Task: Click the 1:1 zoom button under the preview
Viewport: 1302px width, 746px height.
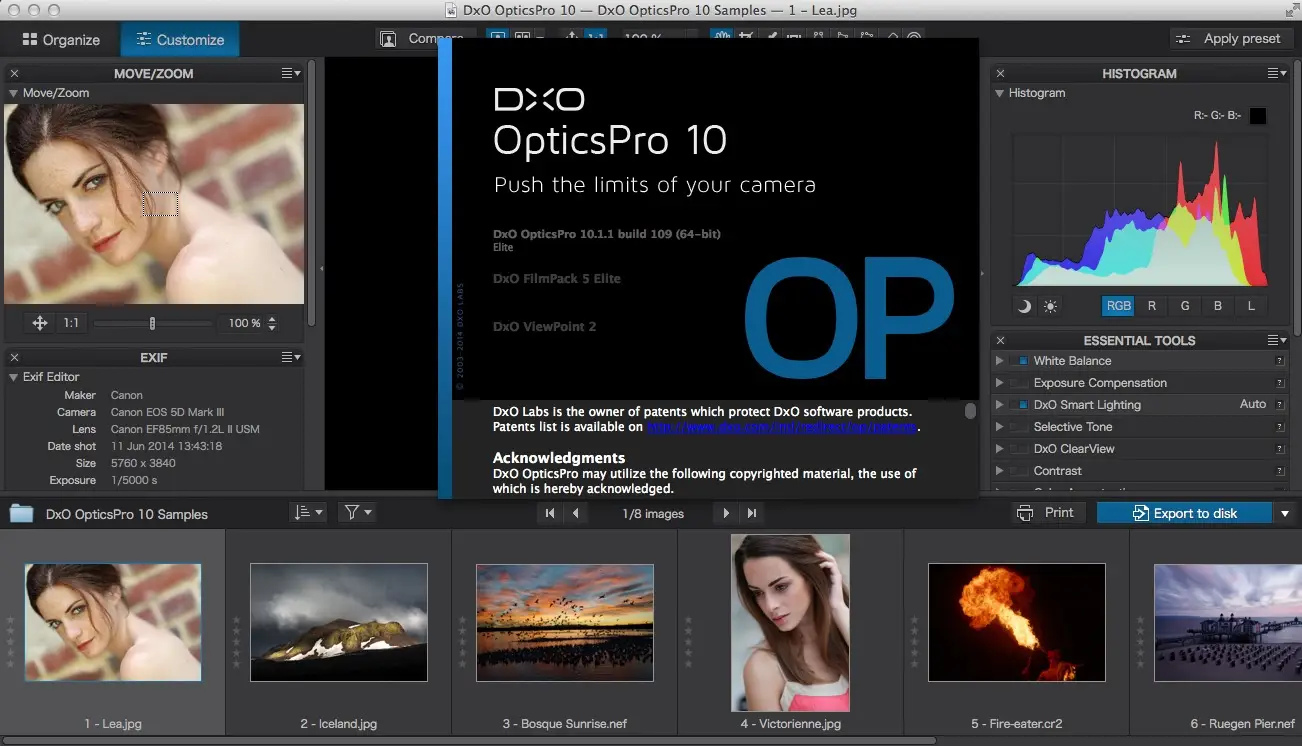Action: pos(71,323)
